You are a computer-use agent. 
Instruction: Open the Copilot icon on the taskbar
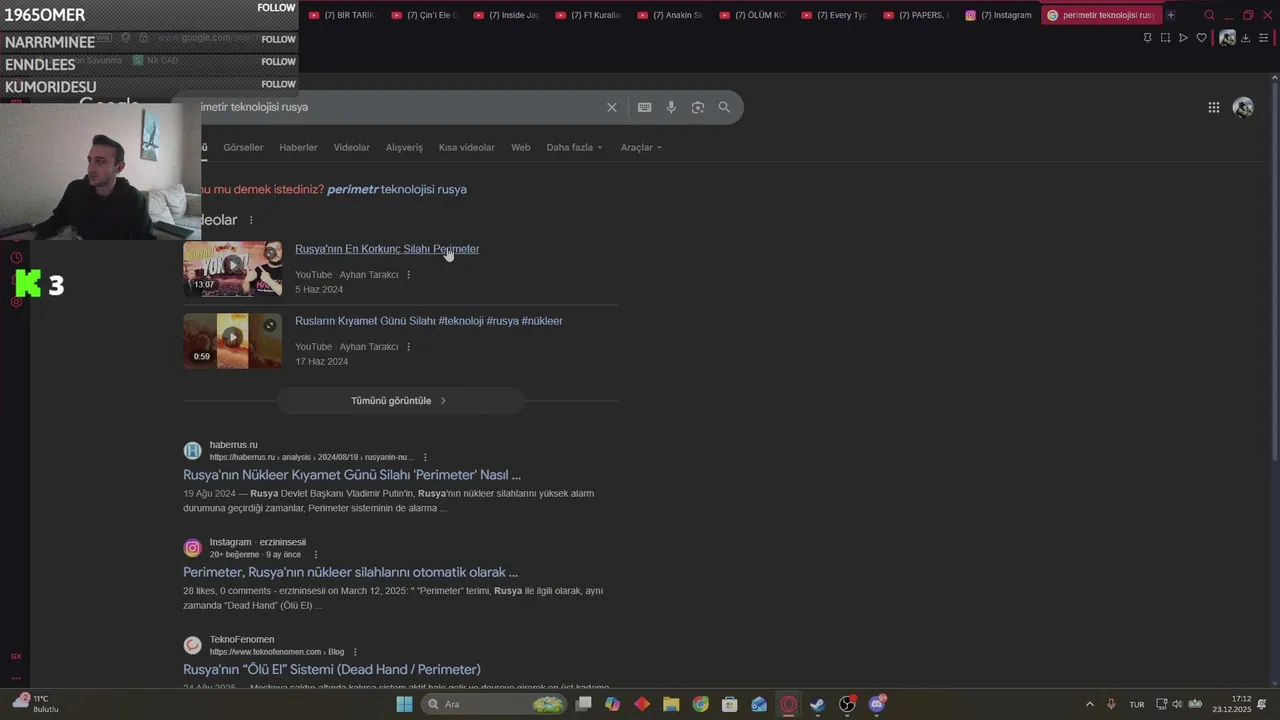[x=612, y=704]
